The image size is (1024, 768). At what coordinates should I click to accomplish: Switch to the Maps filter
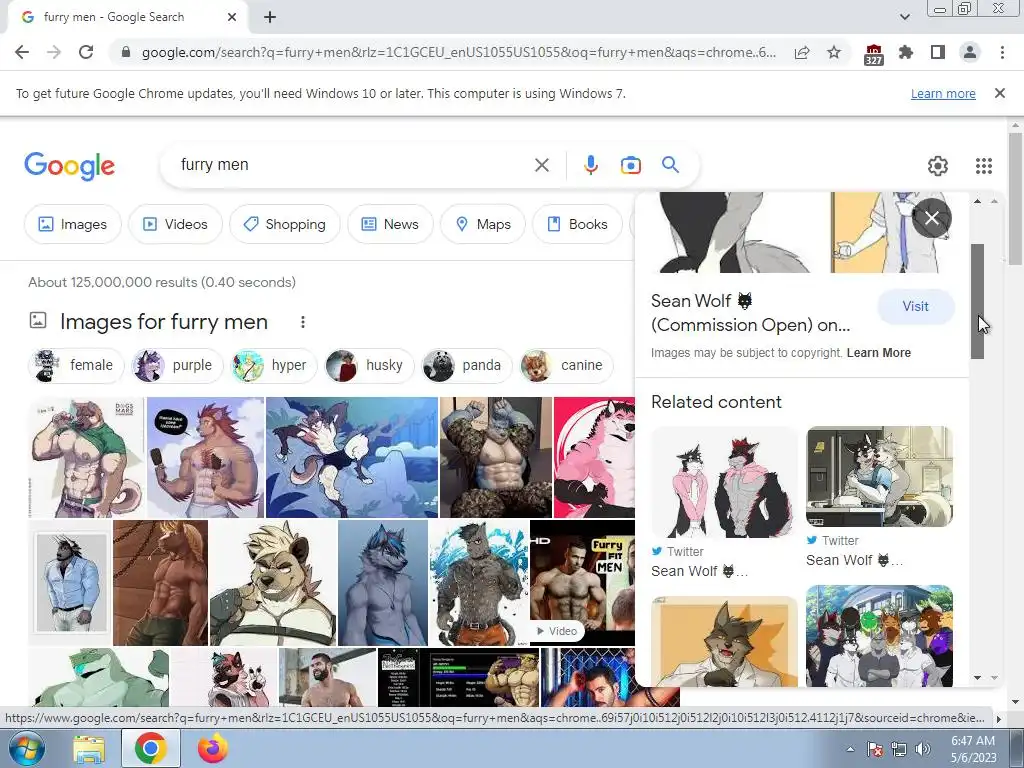[x=483, y=224]
